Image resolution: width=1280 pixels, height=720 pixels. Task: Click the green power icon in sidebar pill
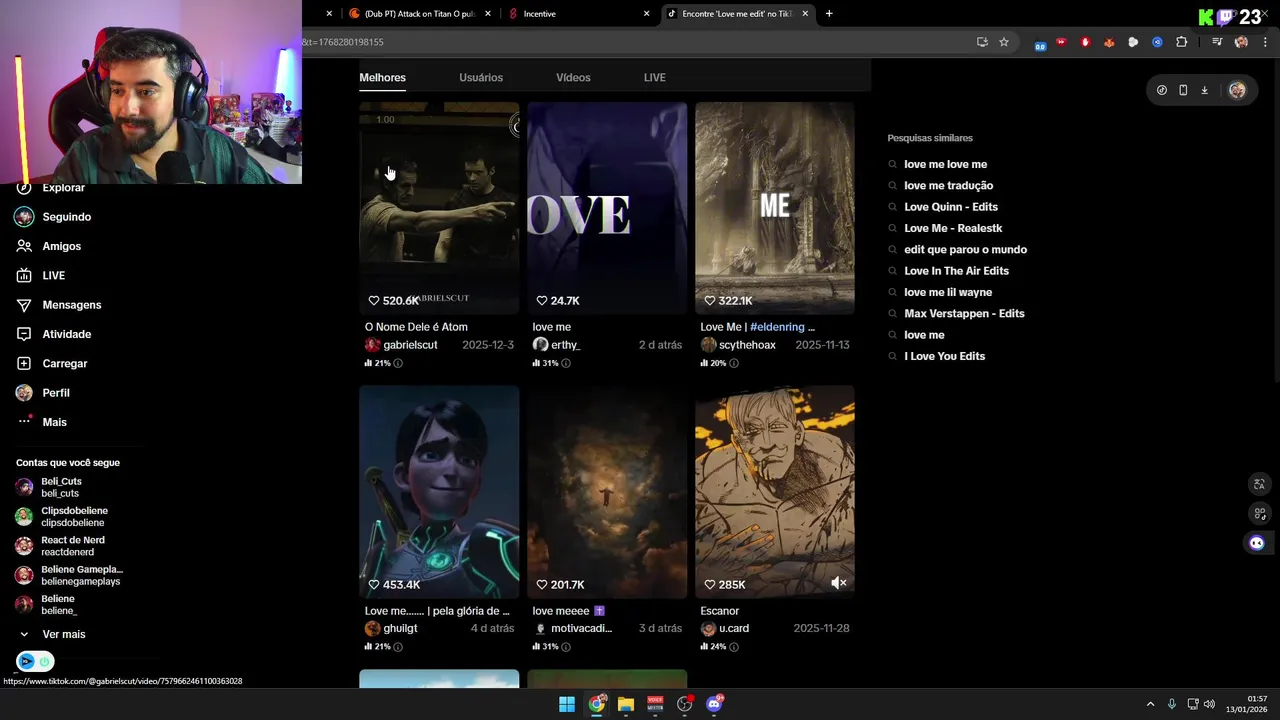point(45,661)
